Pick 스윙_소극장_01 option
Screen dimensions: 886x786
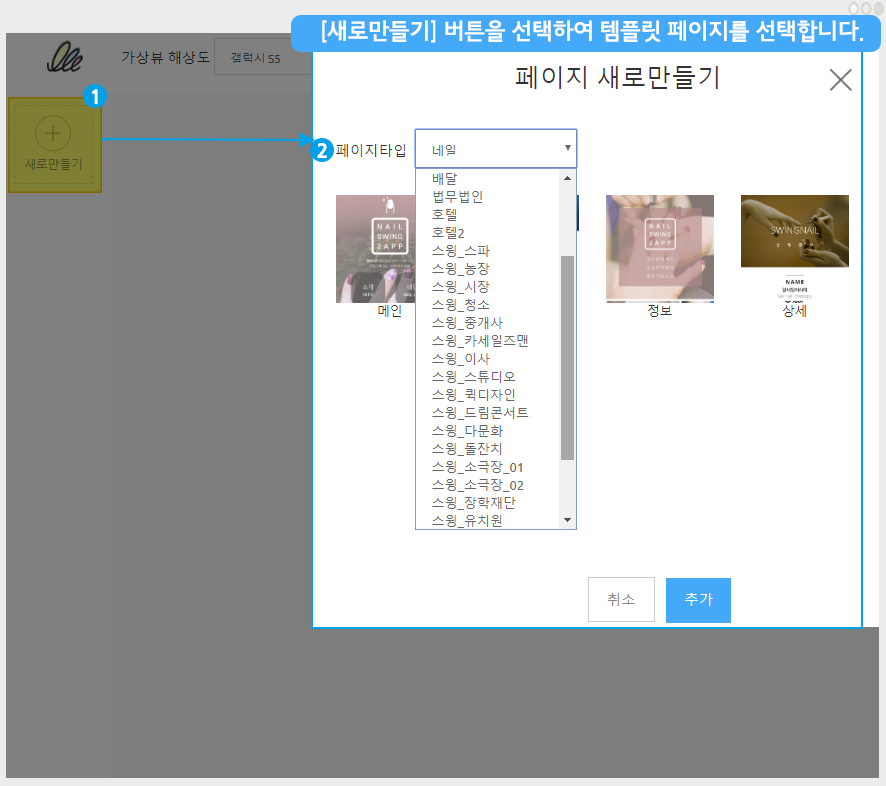477,466
